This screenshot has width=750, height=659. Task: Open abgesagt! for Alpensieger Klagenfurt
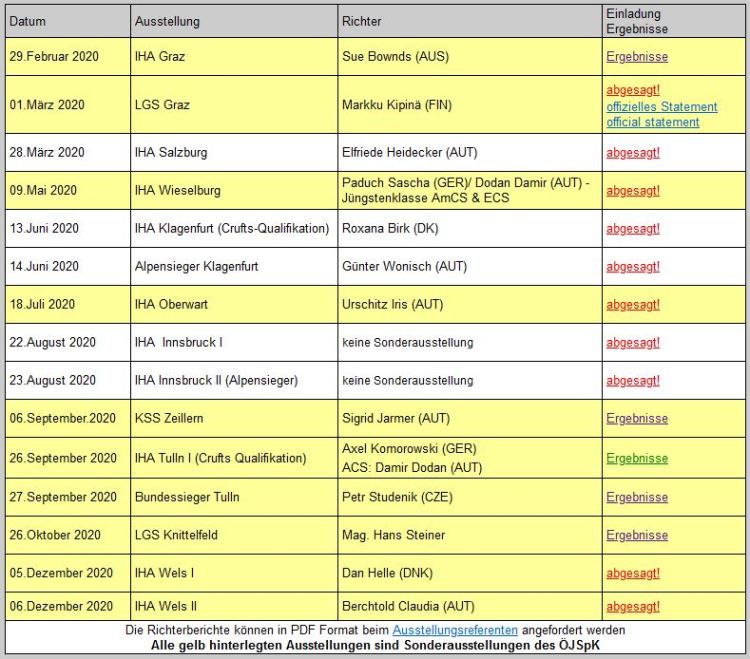point(632,267)
